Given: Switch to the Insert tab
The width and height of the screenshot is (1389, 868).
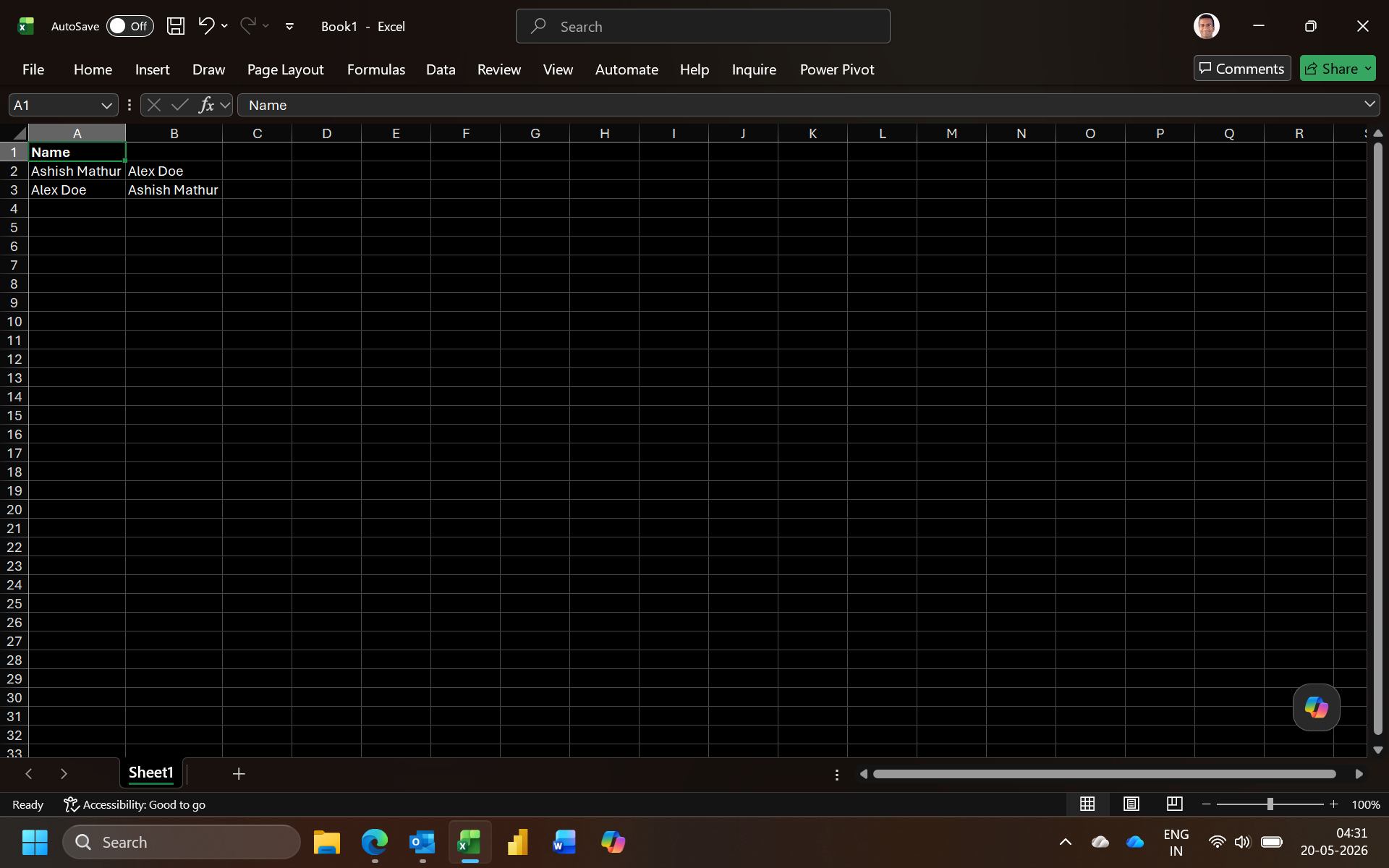Looking at the screenshot, I should pos(152,69).
